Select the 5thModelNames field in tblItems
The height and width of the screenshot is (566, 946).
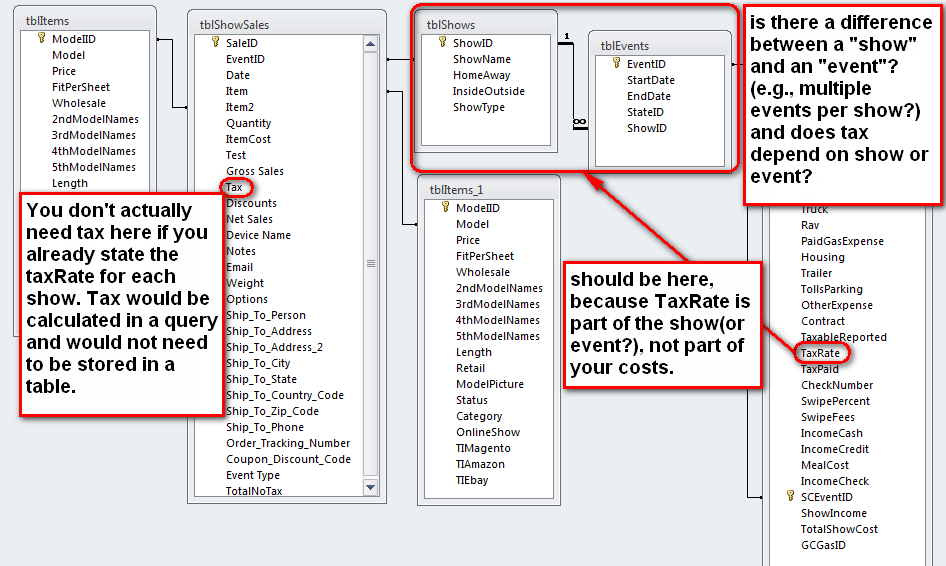(x=94, y=167)
